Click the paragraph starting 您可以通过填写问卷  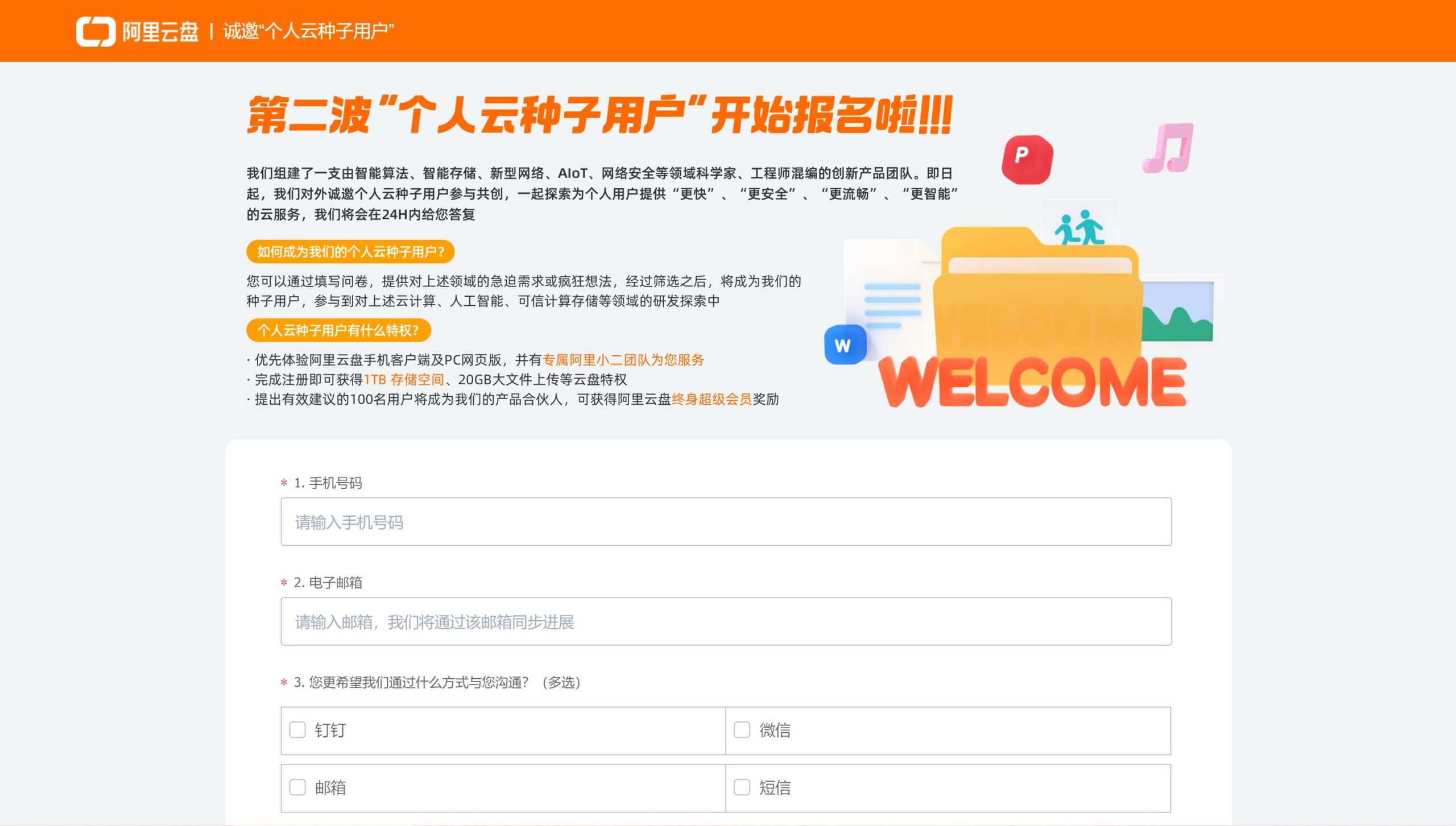[524, 291]
